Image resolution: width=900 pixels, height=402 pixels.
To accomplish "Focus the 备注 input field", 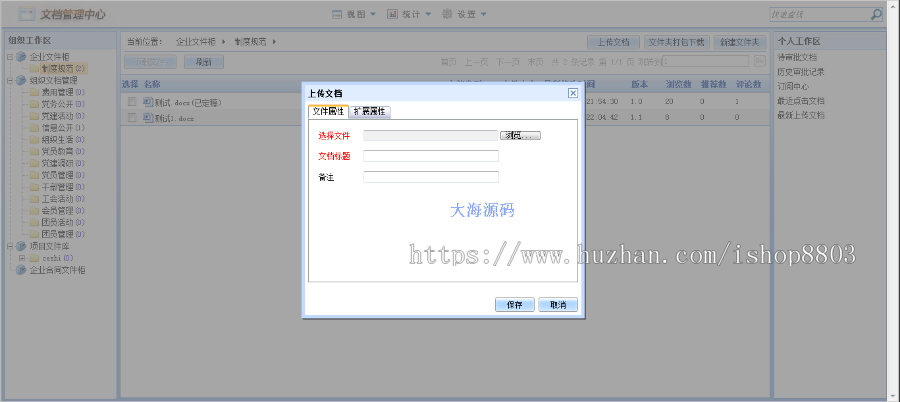I will [430, 177].
